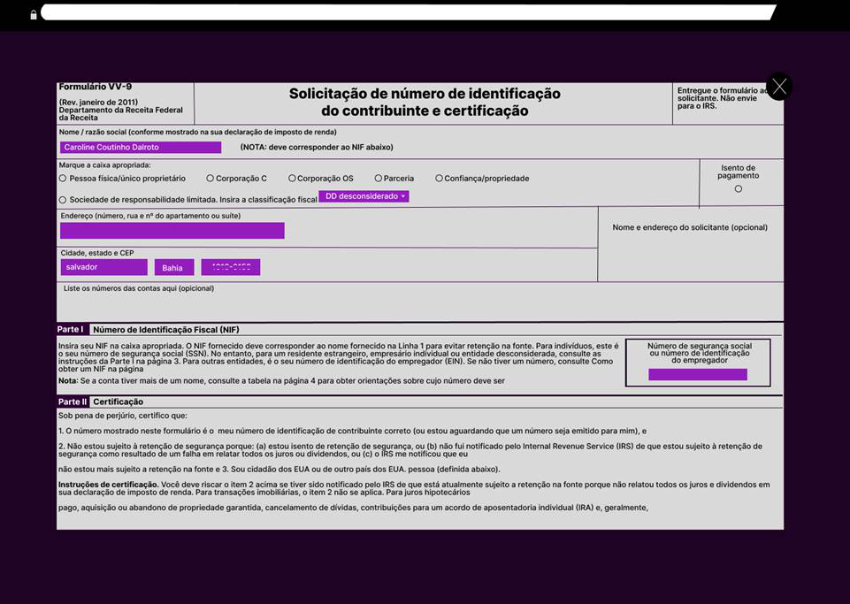Edit the name field showing Caroline Coutinho Dalroto
The image size is (850, 604).
pyautogui.click(x=139, y=147)
